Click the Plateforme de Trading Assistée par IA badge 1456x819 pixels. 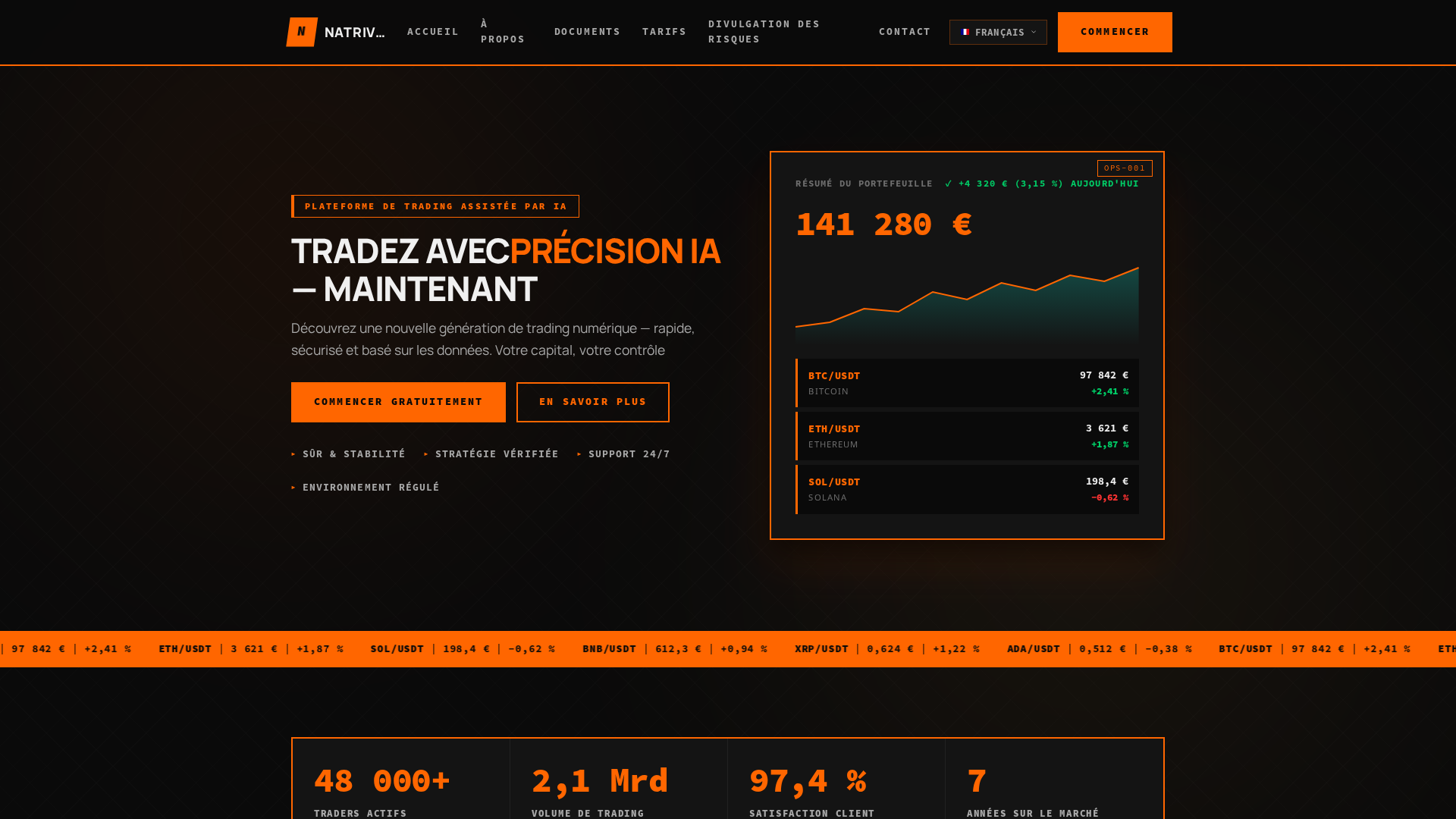click(435, 206)
